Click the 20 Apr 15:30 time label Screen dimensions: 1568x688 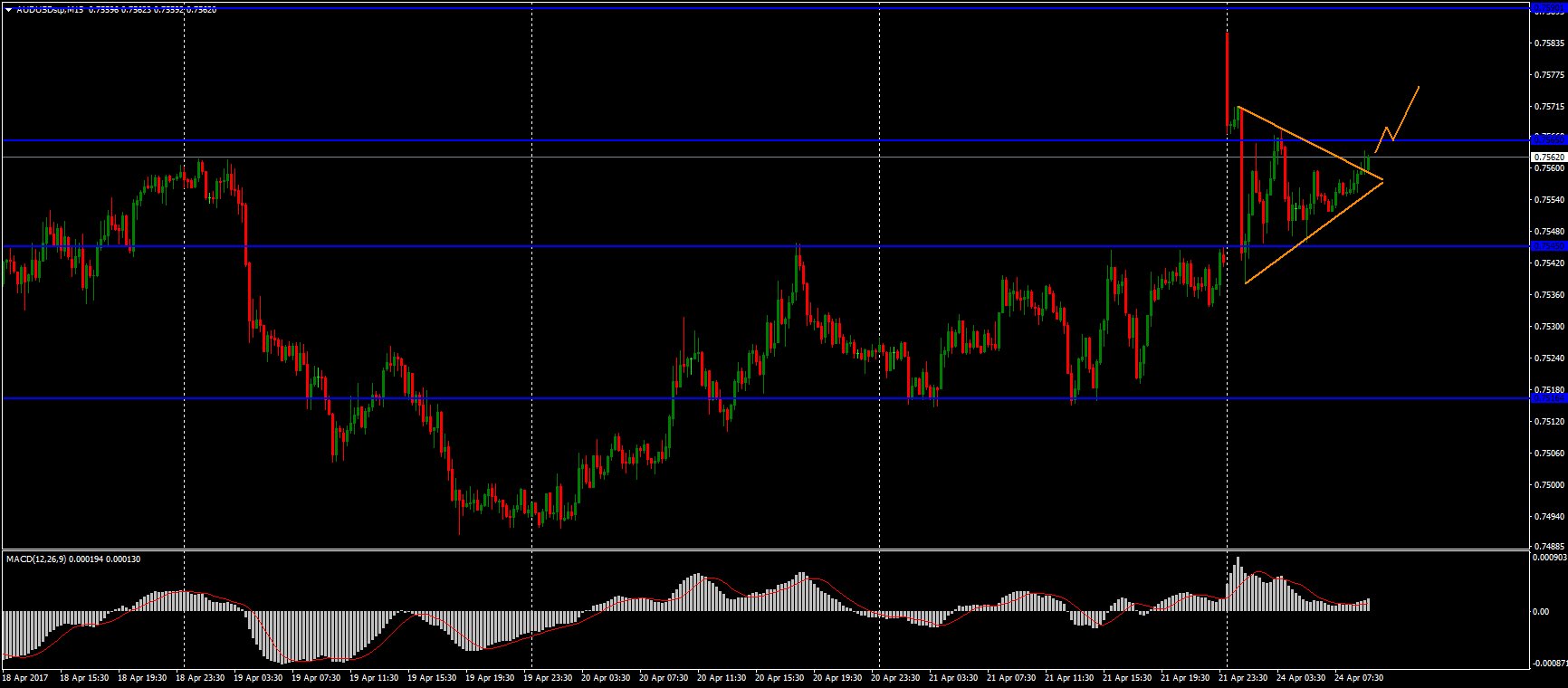[x=779, y=677]
